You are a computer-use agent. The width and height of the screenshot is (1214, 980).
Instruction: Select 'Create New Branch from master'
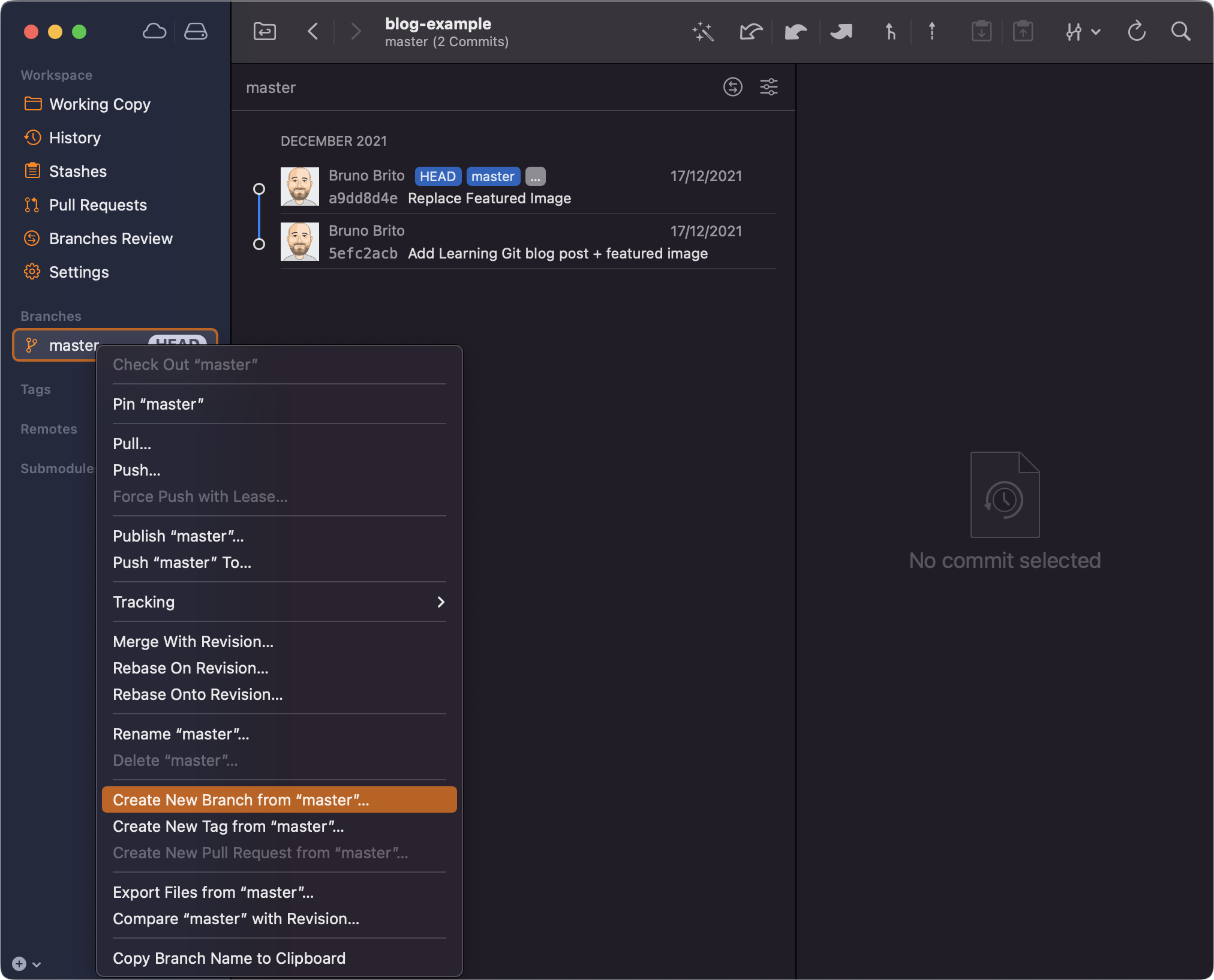279,799
